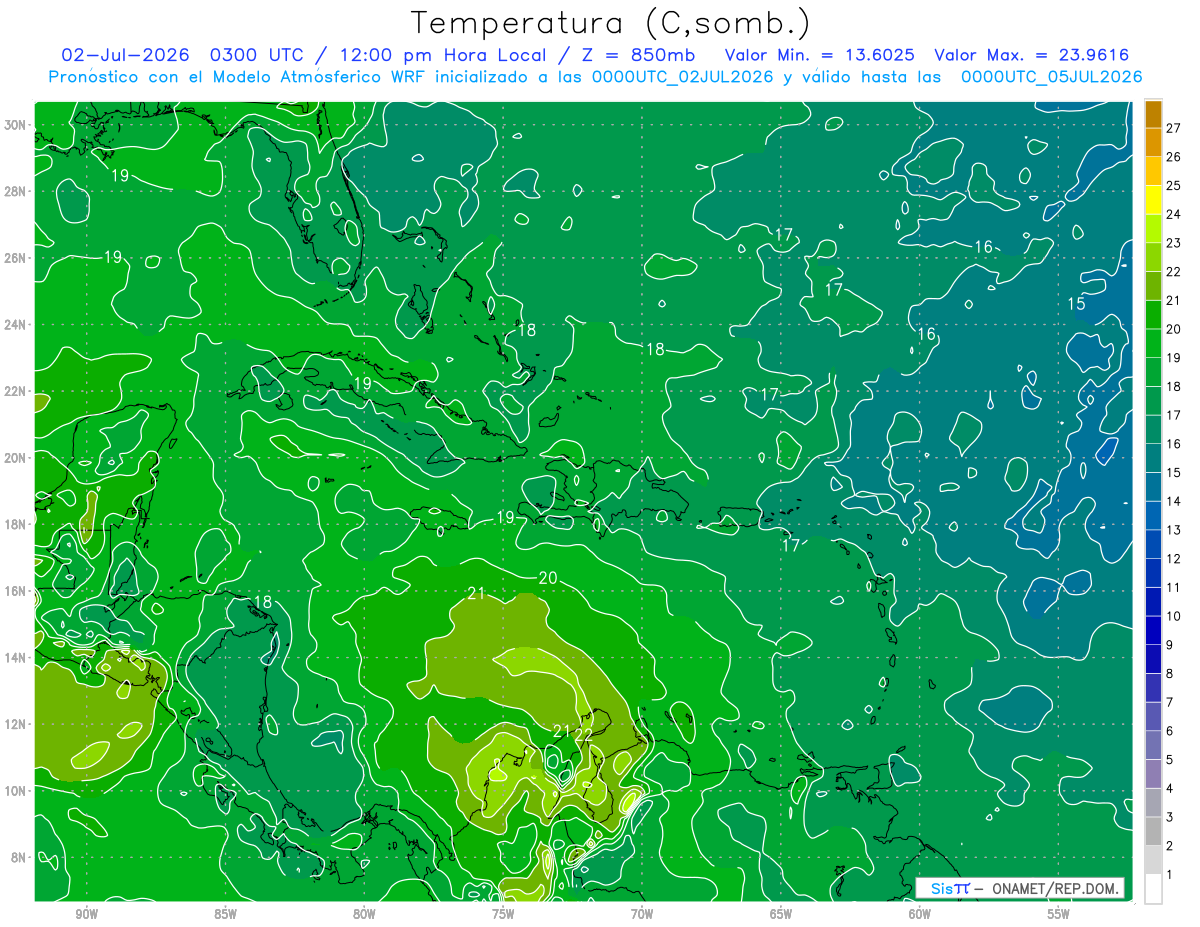Viewport: 1200px width, 927px height.
Task: Click the '85W' longitude axis label
Action: point(225,914)
